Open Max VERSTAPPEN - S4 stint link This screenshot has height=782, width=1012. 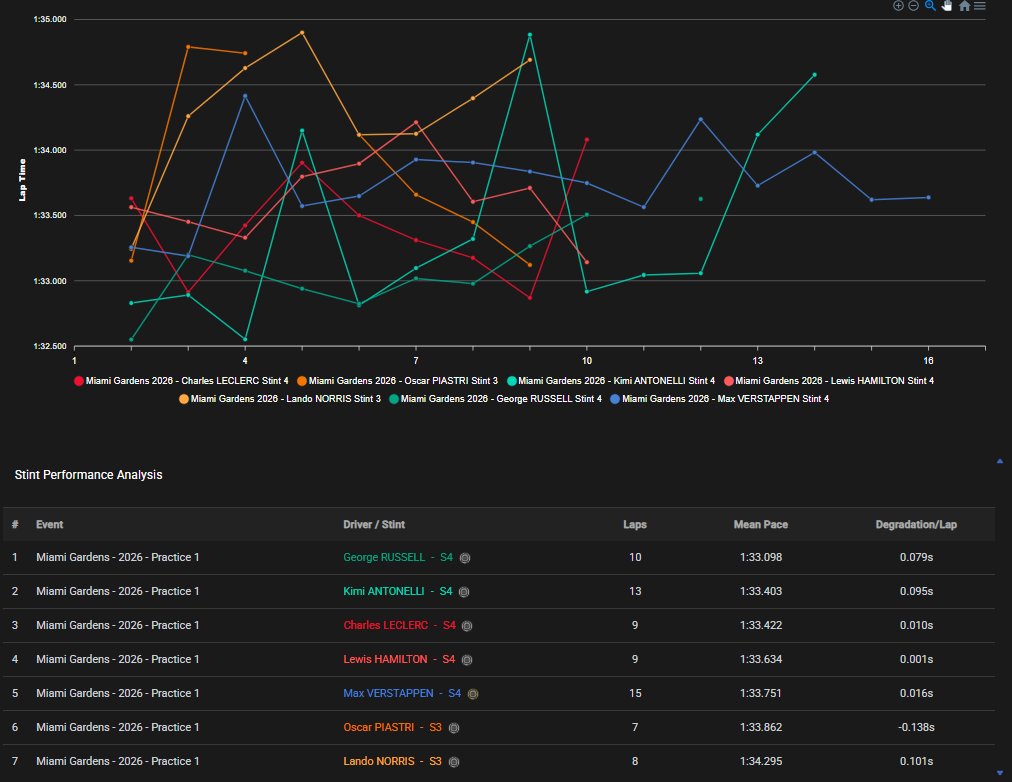402,694
